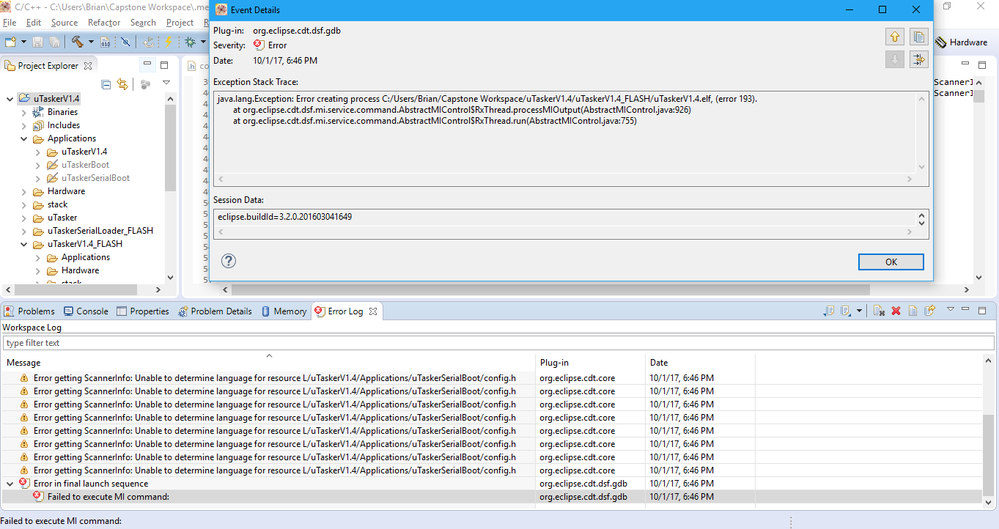This screenshot has height=529, width=999.
Task: Open dropdown arrow beside New icon
Action: tap(24, 42)
